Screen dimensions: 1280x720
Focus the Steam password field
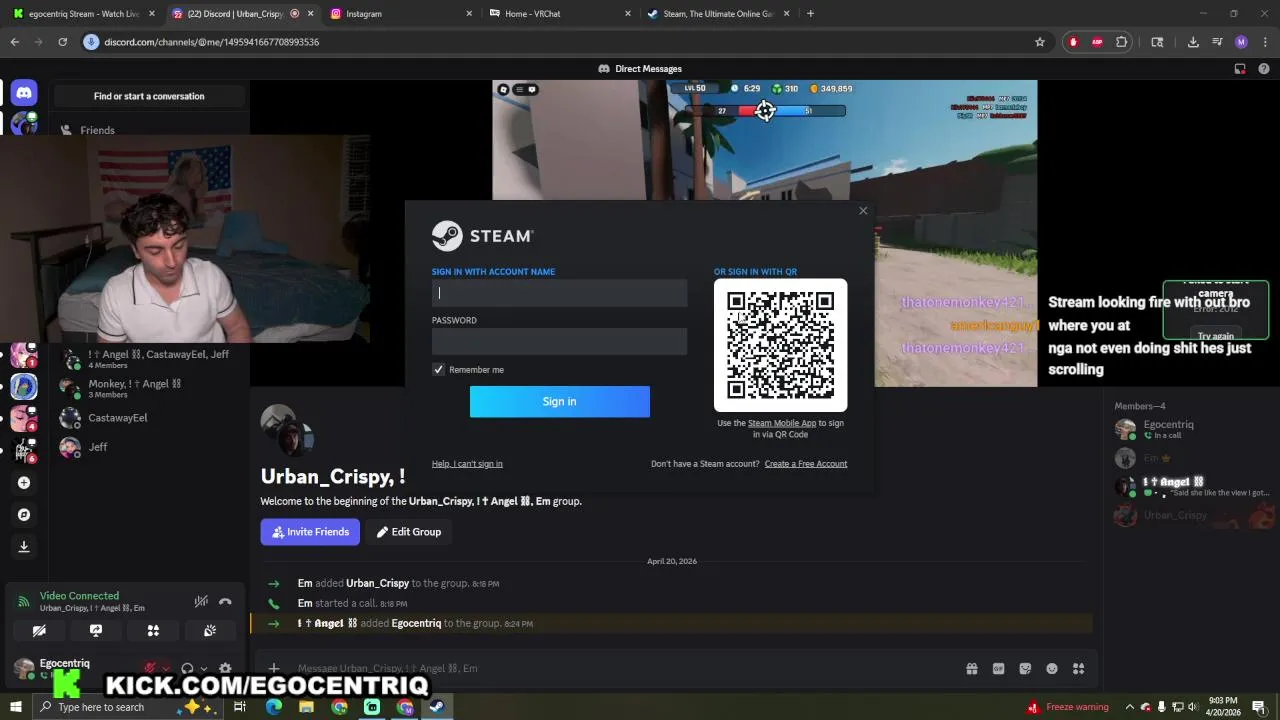(559, 341)
